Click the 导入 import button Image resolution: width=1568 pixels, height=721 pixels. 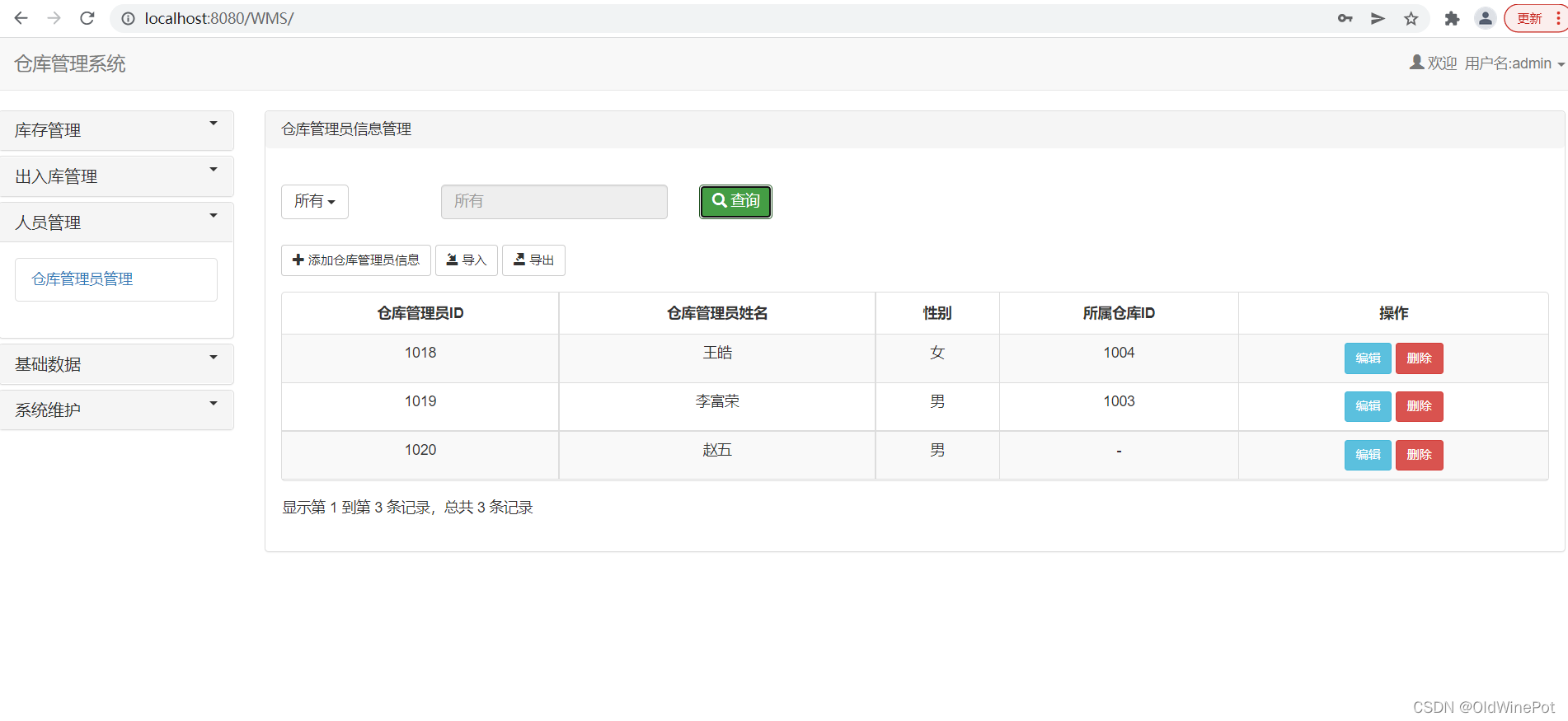pos(467,260)
